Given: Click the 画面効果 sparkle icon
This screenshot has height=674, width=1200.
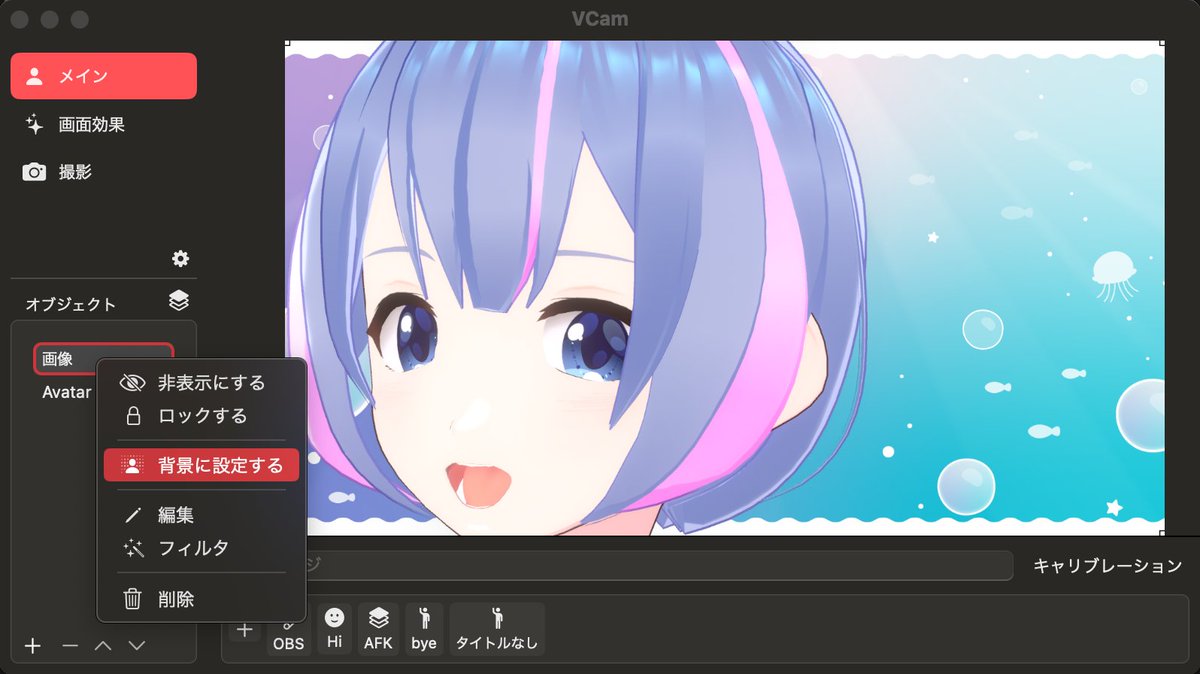Looking at the screenshot, I should [35, 124].
